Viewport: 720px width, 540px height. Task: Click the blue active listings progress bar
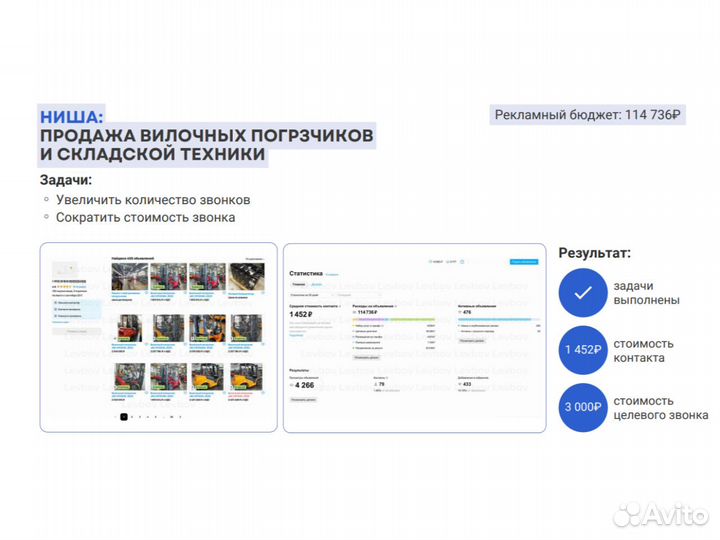click(495, 319)
